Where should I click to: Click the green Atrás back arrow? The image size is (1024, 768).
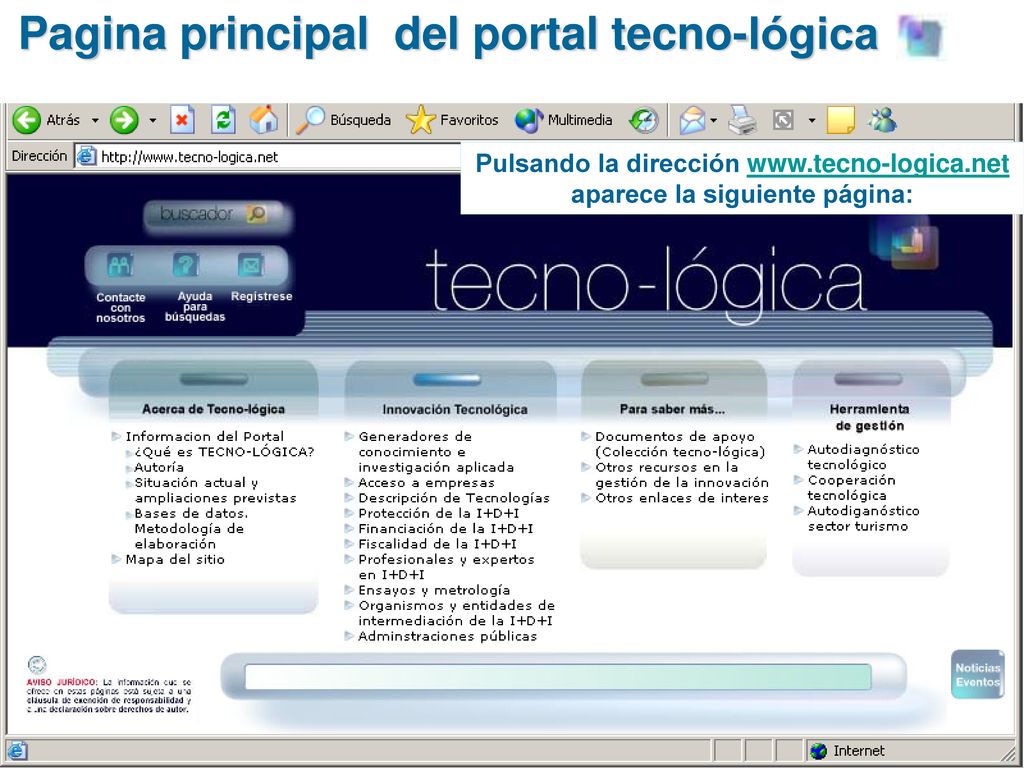(x=27, y=120)
